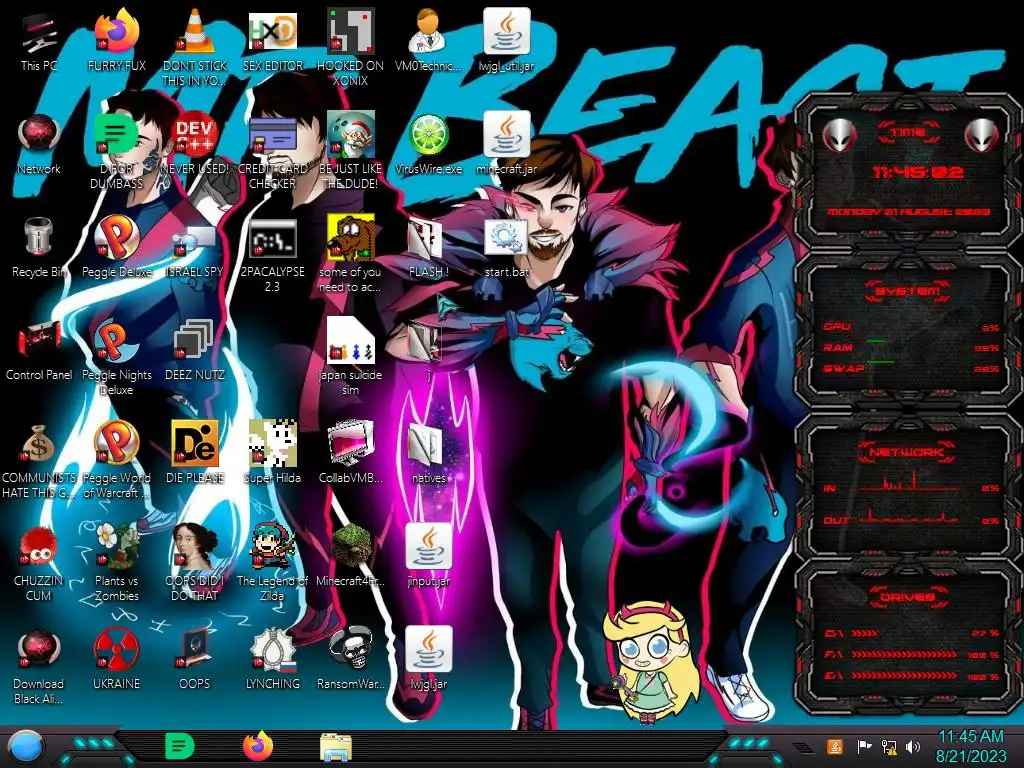Screen dimensions: 1024x768
Task: Open the natives folder
Action: 426,445
